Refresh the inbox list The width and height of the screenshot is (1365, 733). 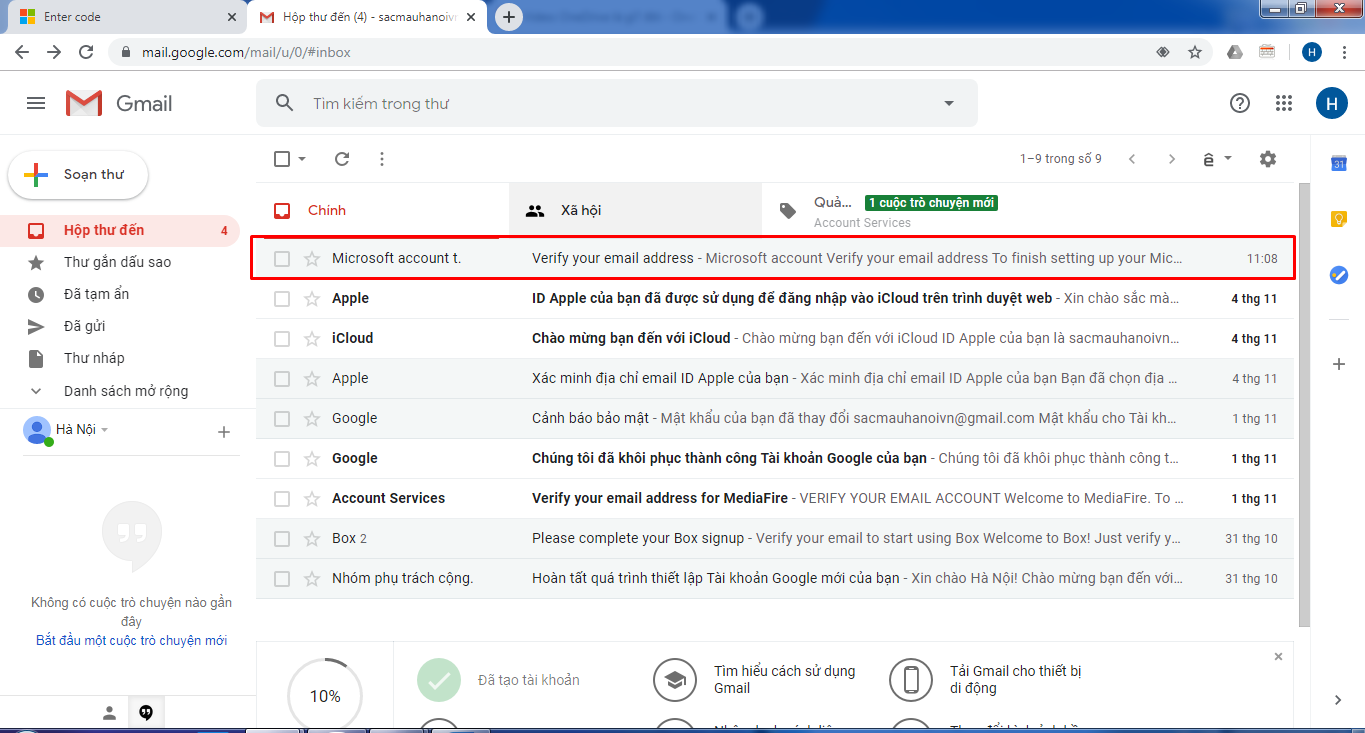coord(342,159)
